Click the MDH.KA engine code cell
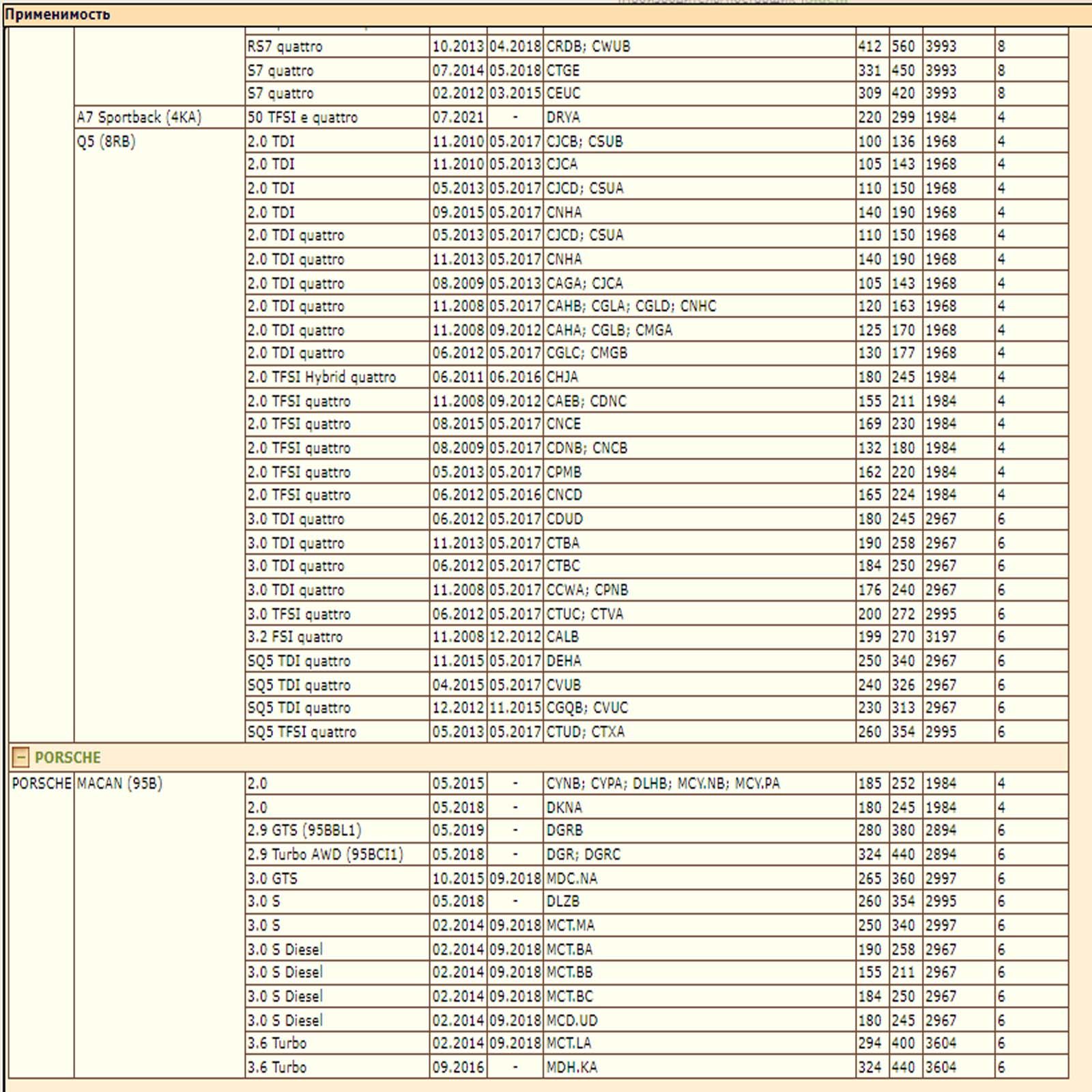 [572, 1067]
